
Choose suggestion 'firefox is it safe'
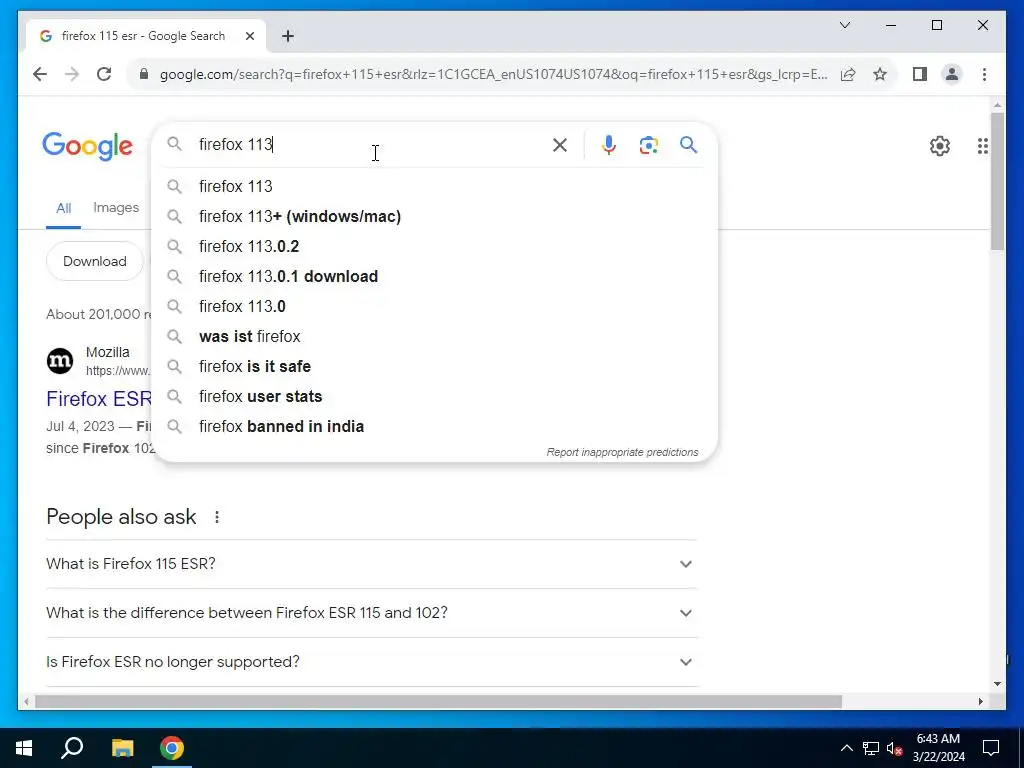pyautogui.click(x=434, y=366)
